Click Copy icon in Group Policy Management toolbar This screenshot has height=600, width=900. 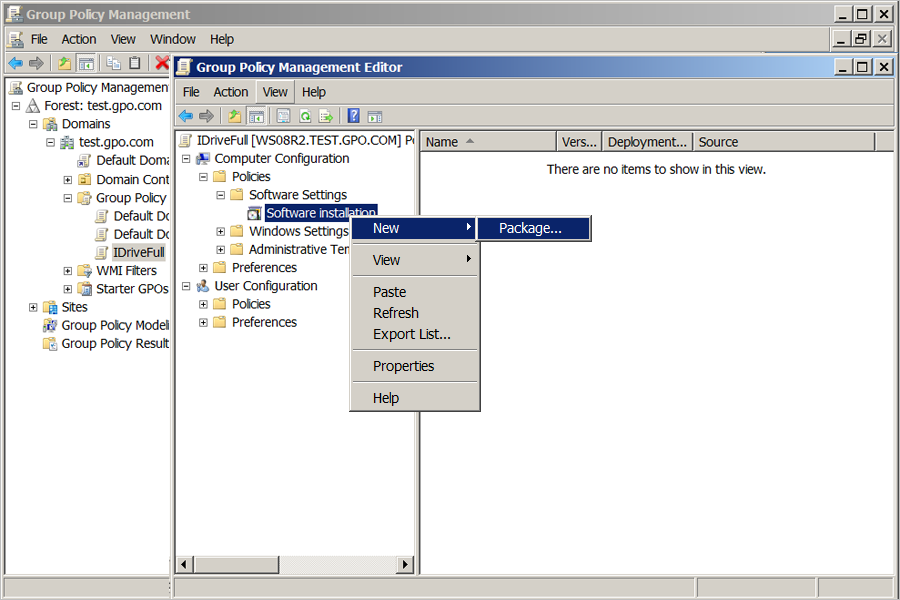[x=114, y=63]
